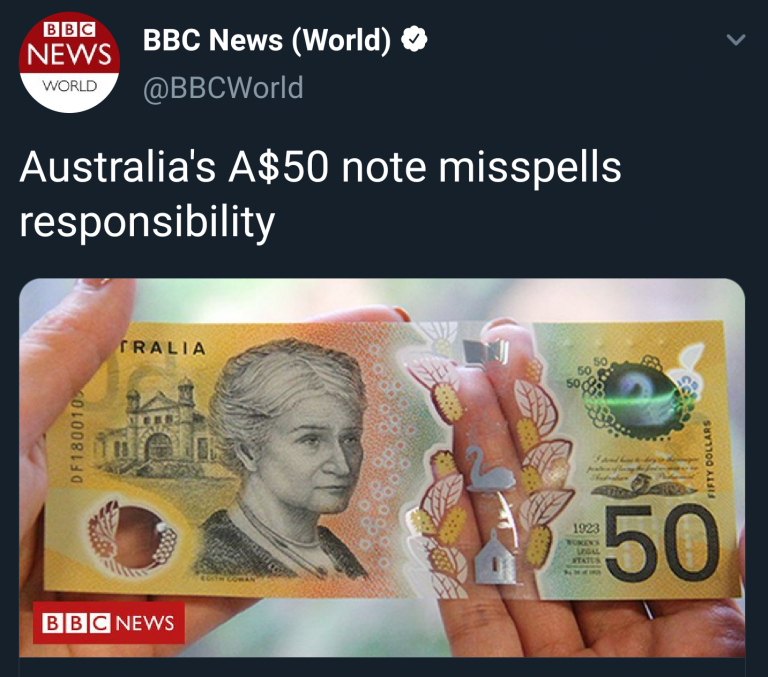Viewport: 768px width, 677px height.
Task: Click the 1923 text on the banknote
Action: pos(586,528)
